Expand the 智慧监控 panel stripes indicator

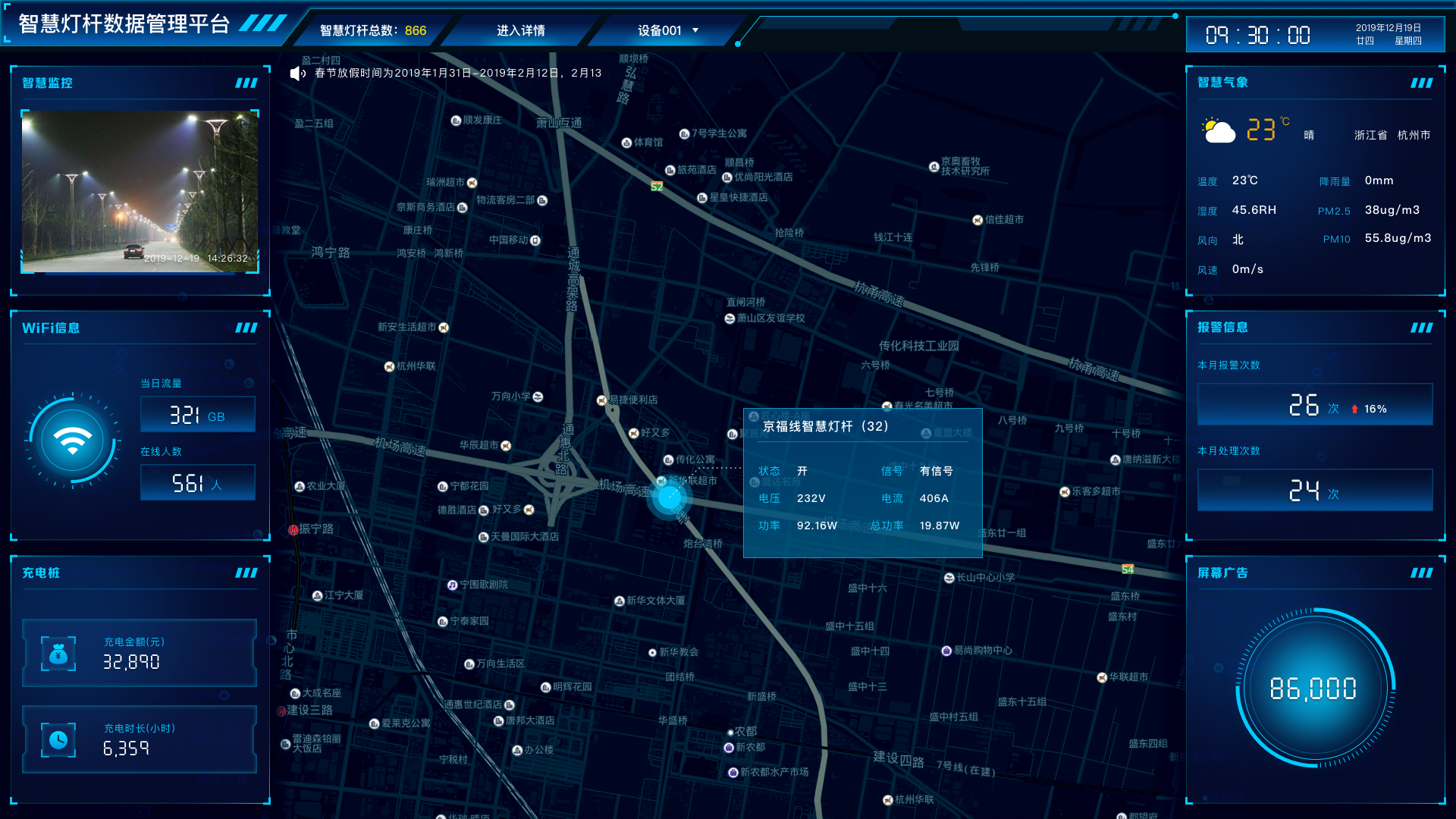click(246, 83)
